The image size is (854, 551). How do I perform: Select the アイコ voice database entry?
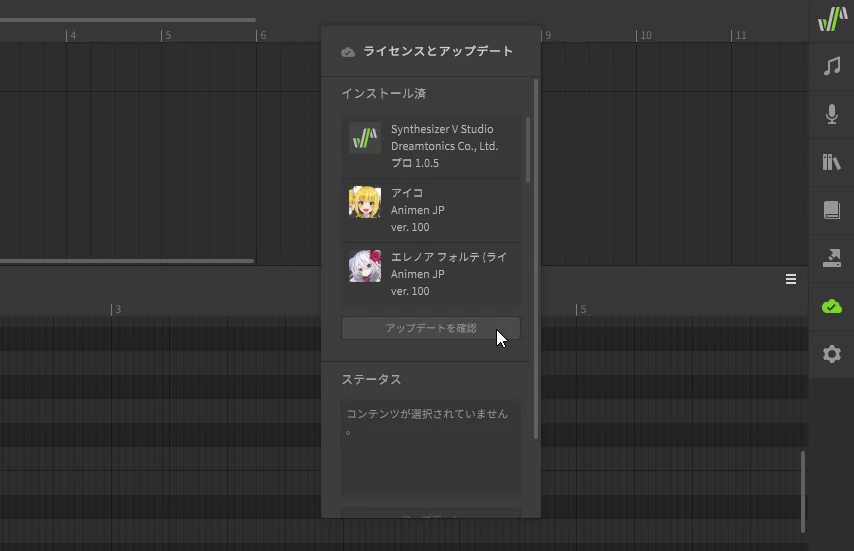click(x=431, y=210)
